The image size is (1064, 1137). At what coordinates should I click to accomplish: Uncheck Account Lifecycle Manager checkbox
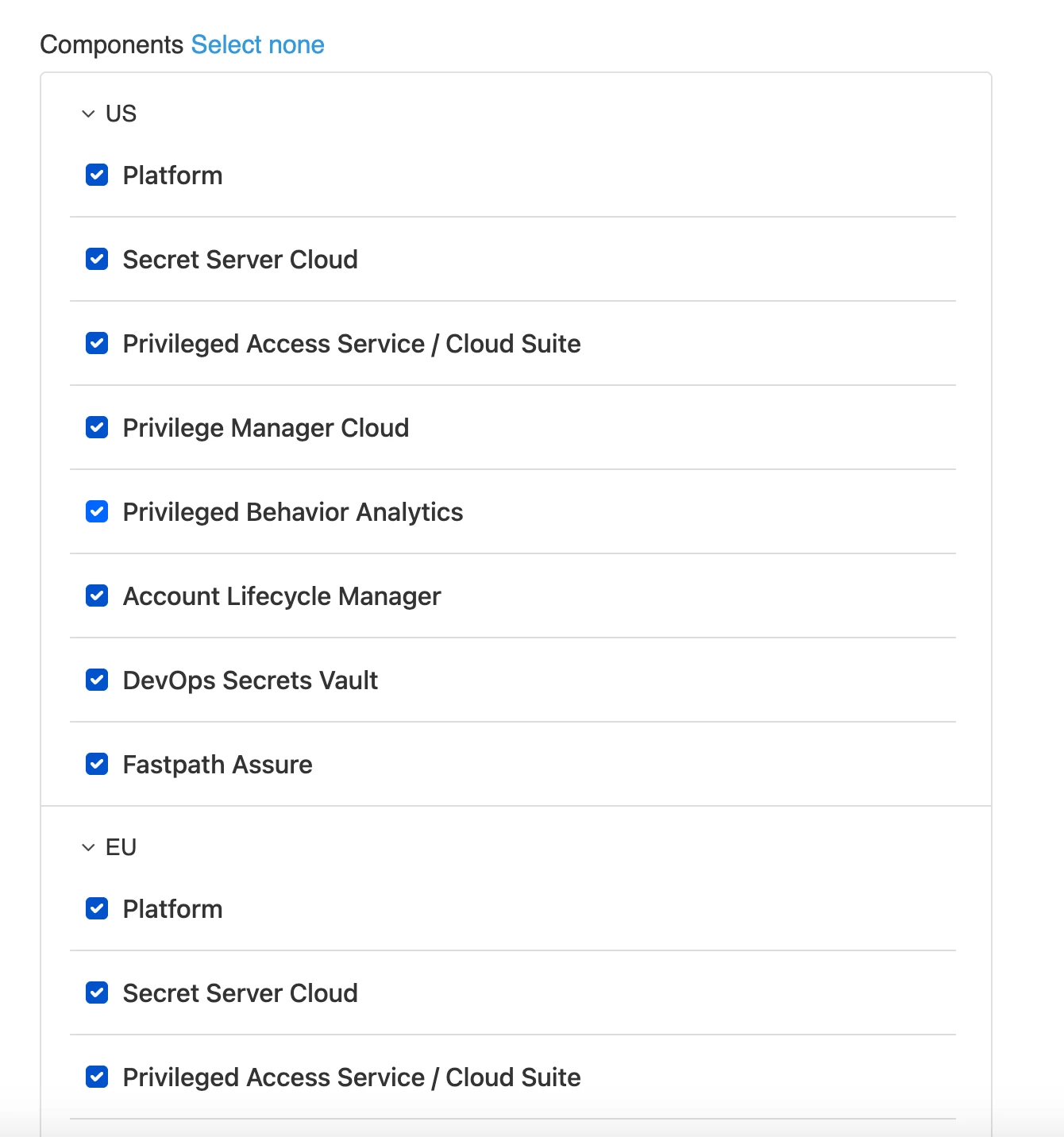(x=97, y=595)
